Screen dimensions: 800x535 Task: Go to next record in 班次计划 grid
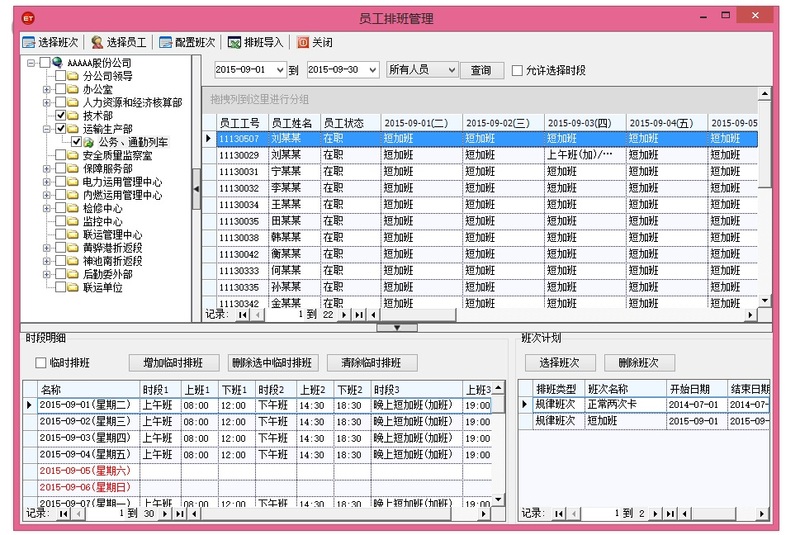[655, 514]
